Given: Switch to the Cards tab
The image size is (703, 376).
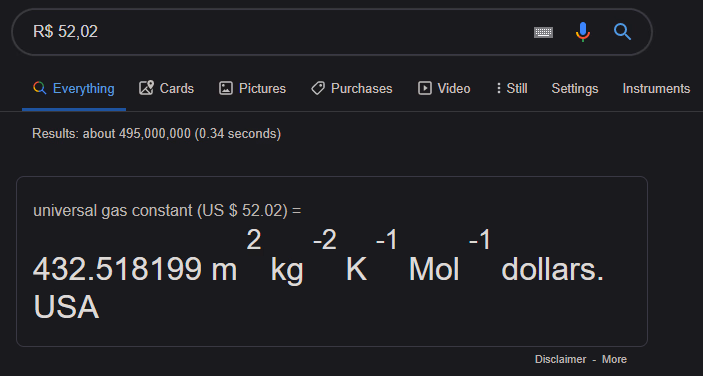Looking at the screenshot, I should 166,88.
